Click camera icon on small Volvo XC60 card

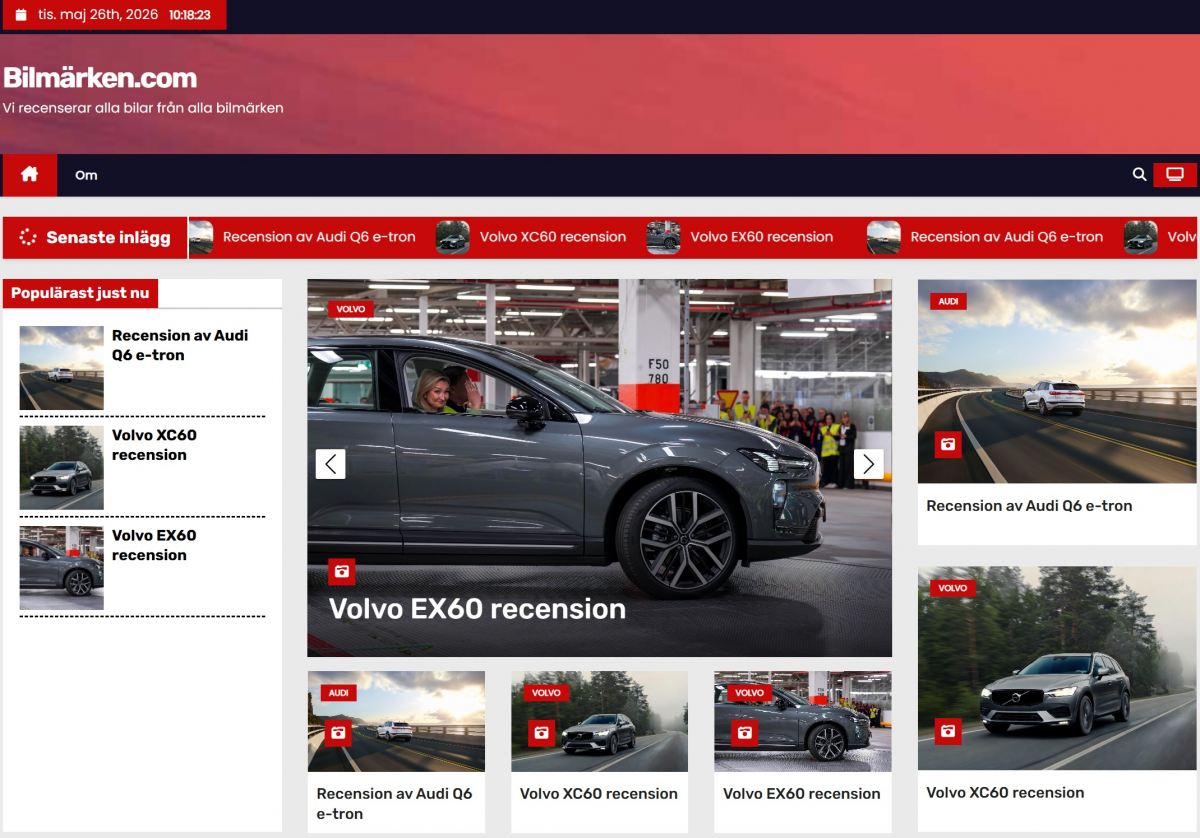pyautogui.click(x=541, y=733)
